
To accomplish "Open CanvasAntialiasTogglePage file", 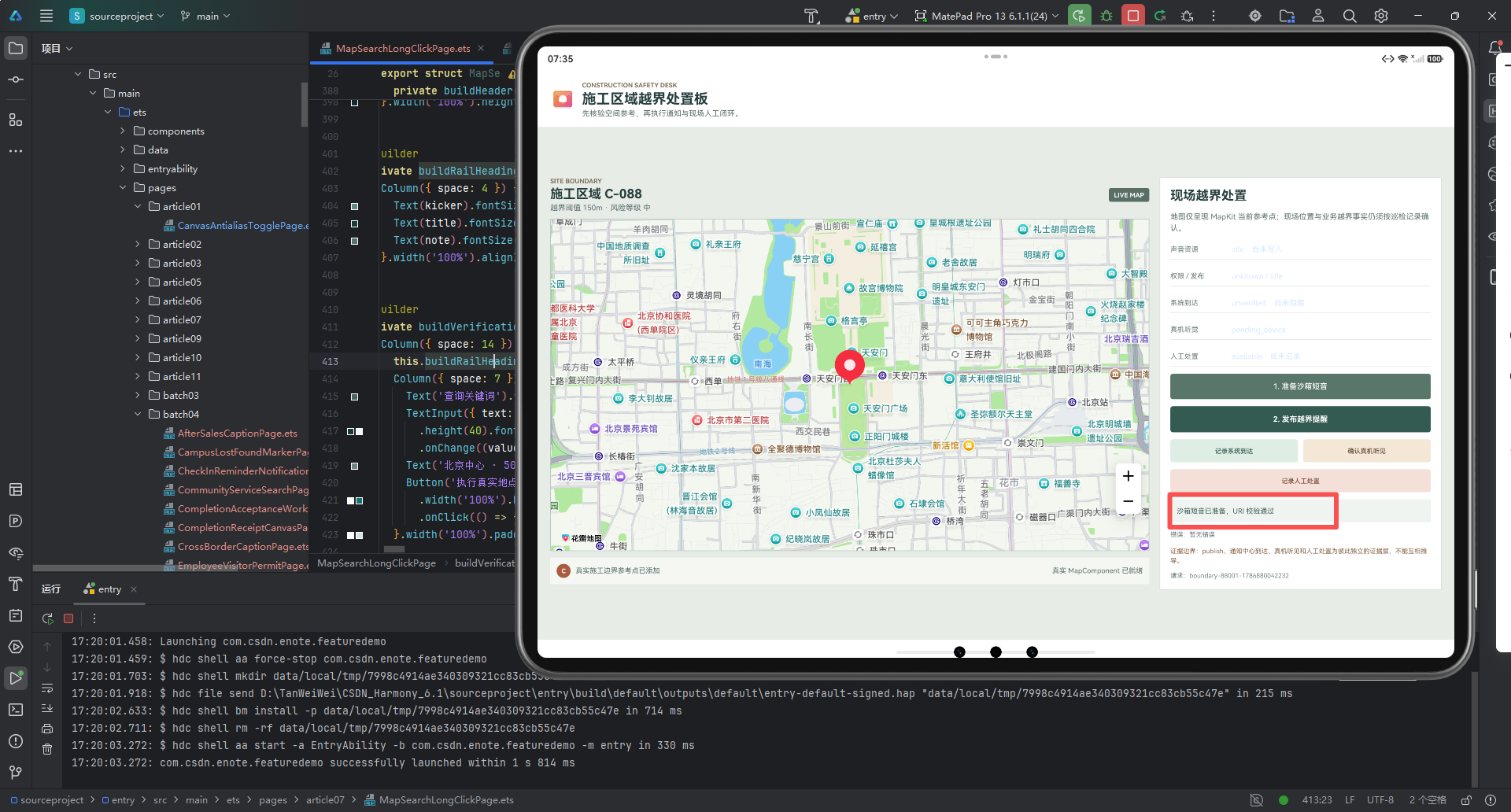I will pos(236,225).
